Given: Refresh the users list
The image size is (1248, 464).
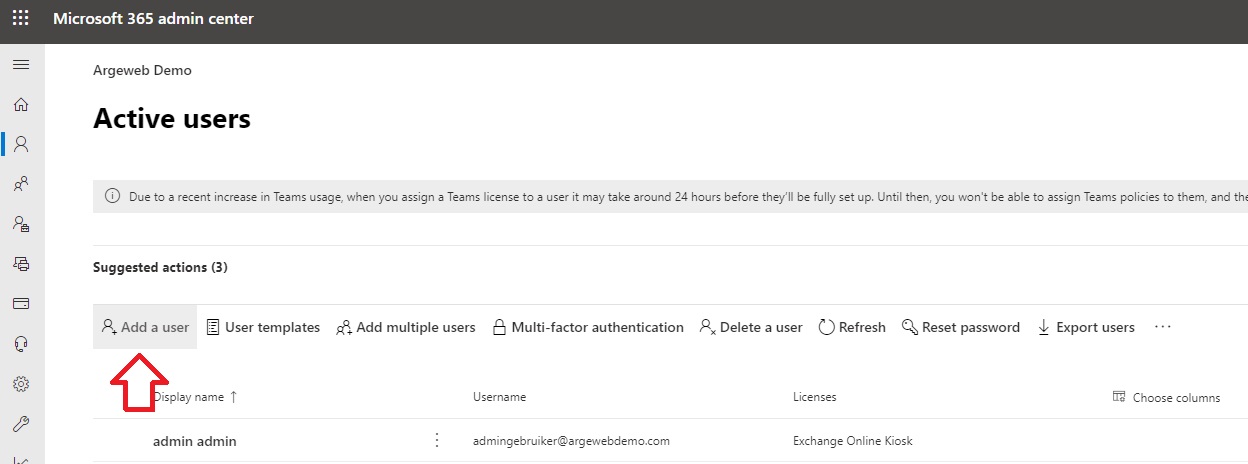Looking at the screenshot, I should click(852, 327).
